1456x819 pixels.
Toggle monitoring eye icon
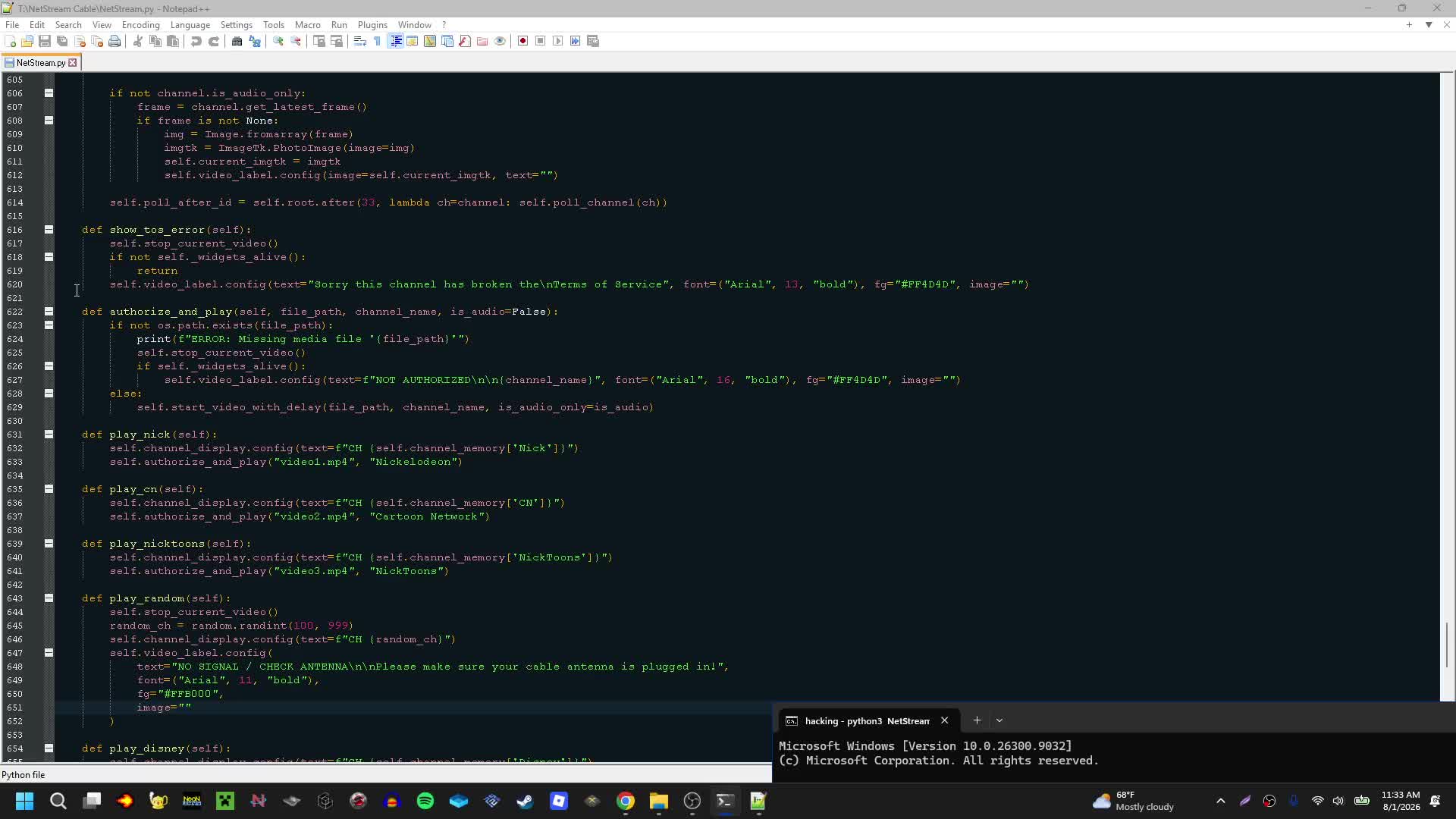(500, 41)
